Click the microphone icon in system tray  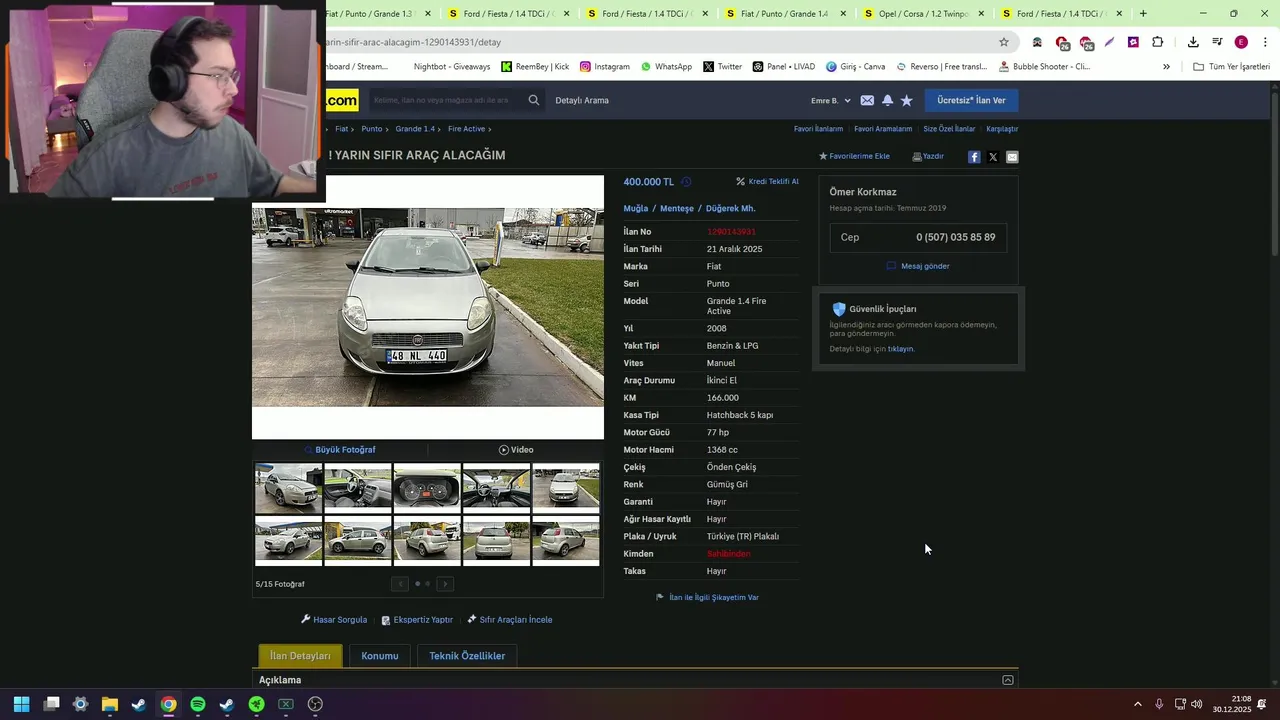(1159, 704)
